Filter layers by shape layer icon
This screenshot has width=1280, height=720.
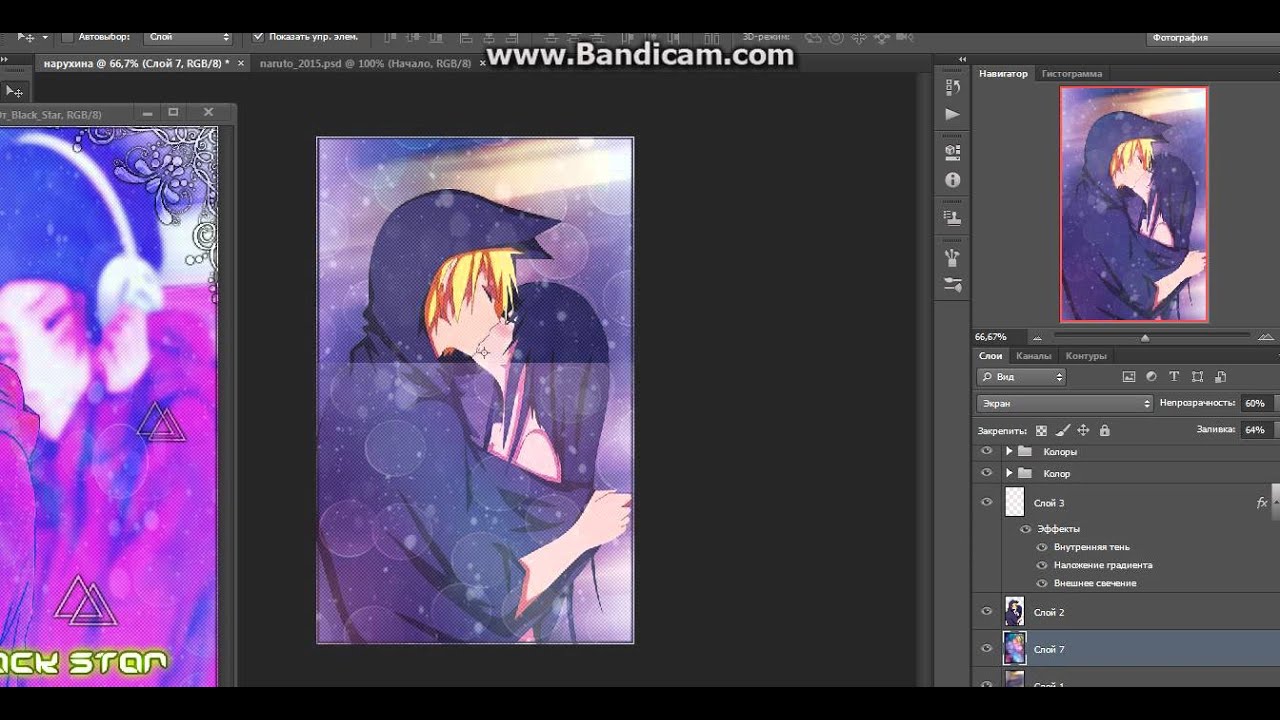point(1197,377)
